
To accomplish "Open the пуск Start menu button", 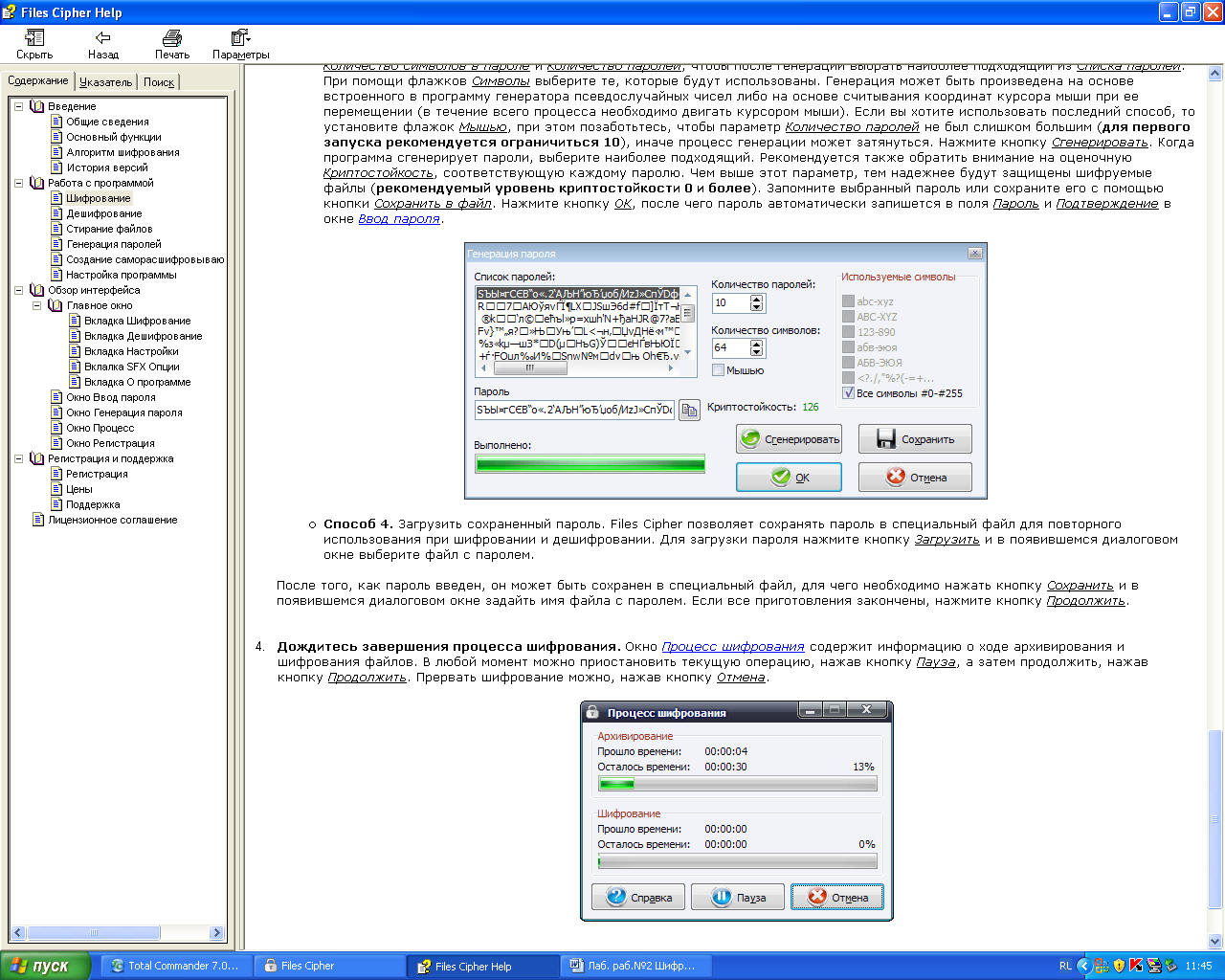I will point(45,966).
